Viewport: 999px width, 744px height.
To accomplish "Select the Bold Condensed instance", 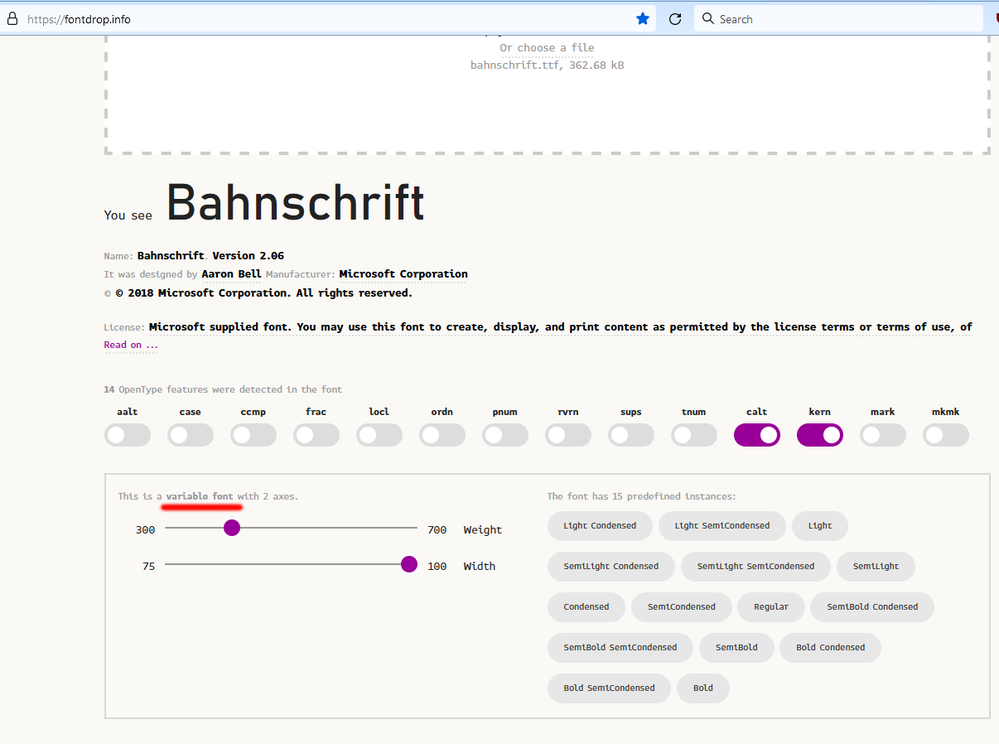I will (831, 648).
